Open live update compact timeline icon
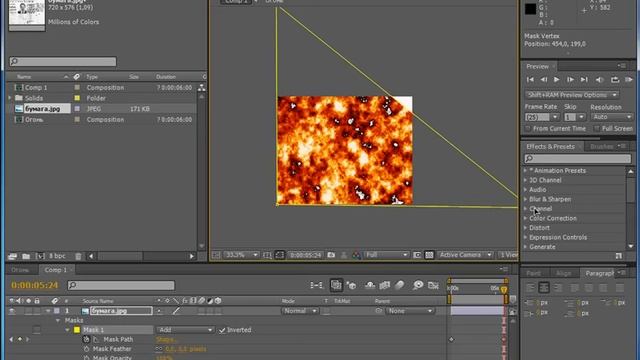This screenshot has height=360, width=640. click(x=336, y=285)
